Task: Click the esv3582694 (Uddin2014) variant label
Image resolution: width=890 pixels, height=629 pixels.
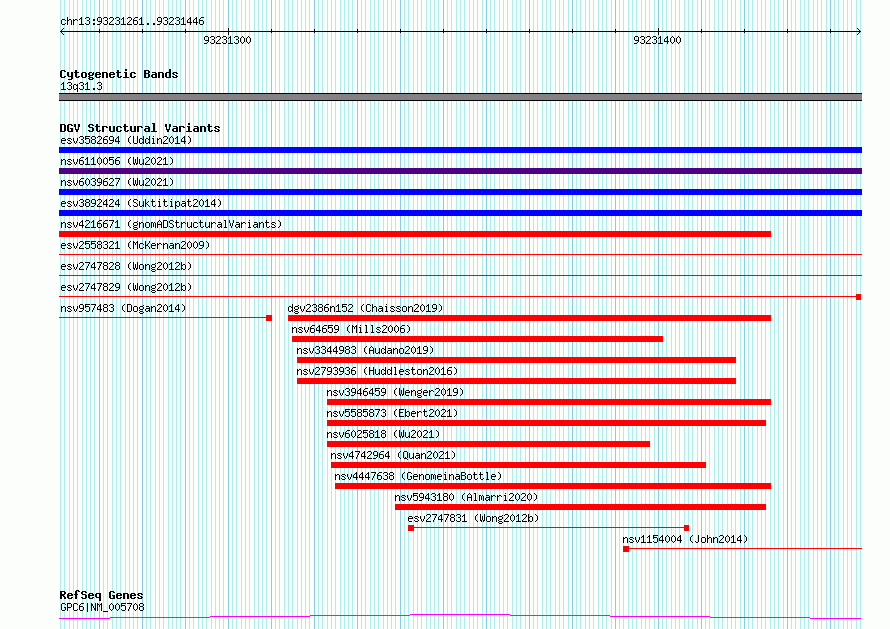Action: 126,140
